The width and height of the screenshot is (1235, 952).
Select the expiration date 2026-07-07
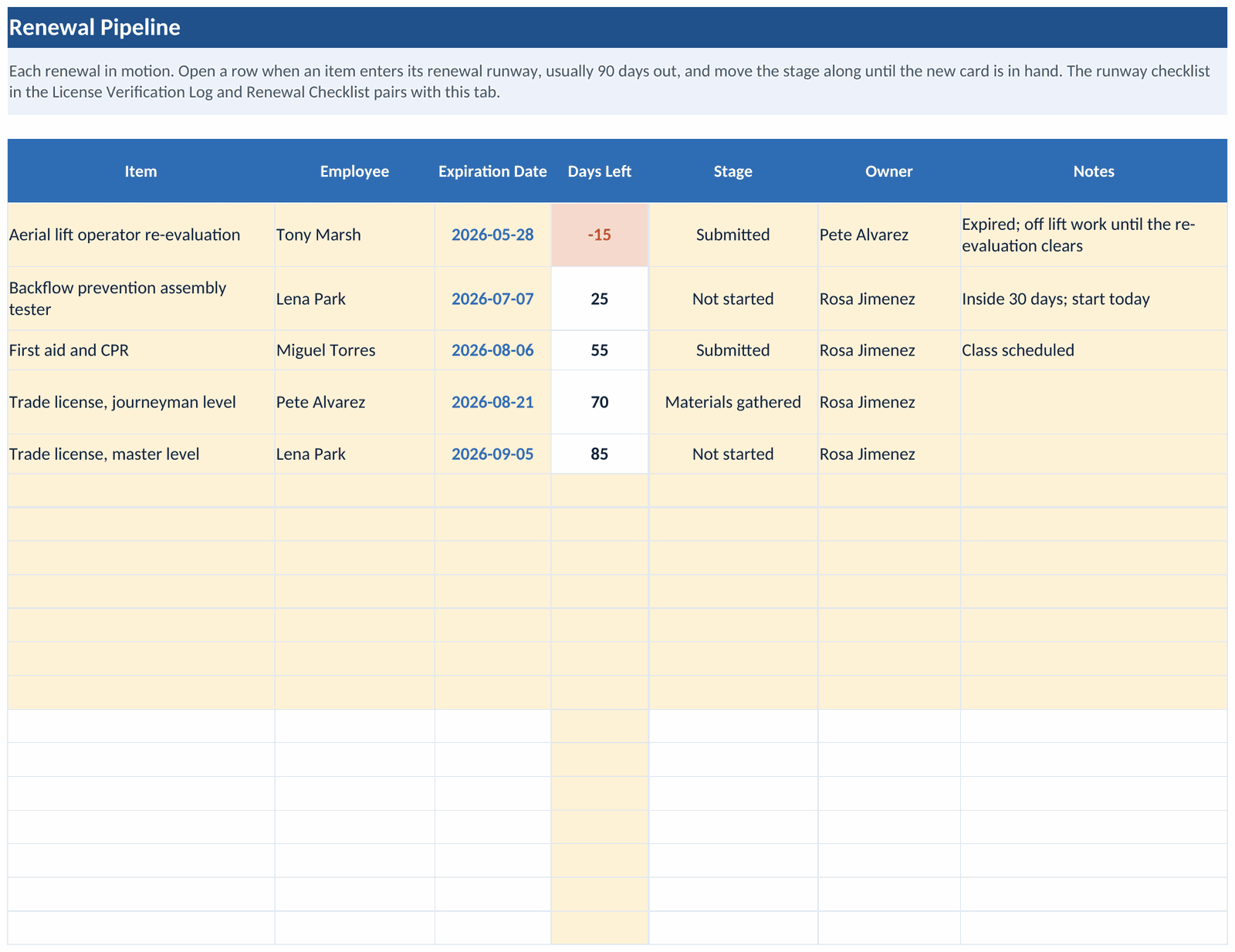point(493,299)
